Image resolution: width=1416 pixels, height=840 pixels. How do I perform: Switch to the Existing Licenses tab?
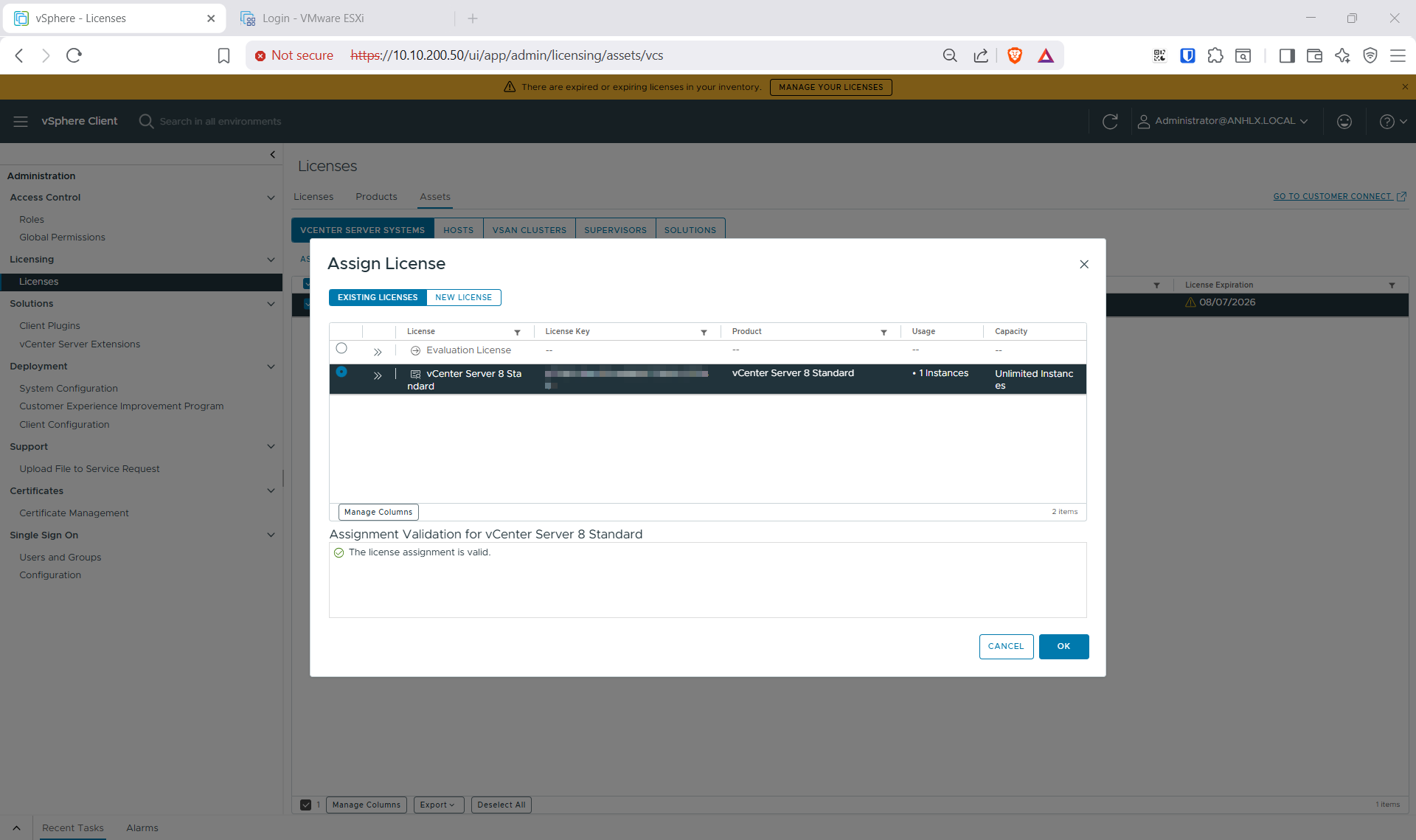[x=378, y=297]
